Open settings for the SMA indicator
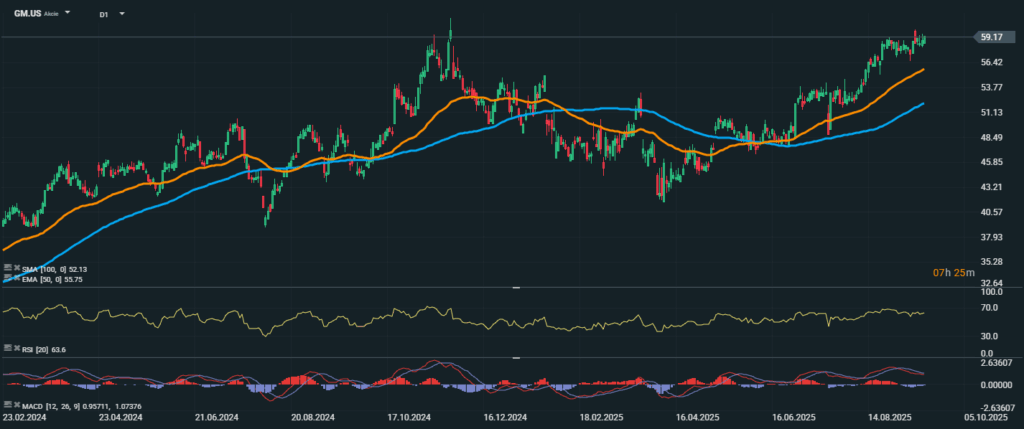The image size is (1024, 429). tap(7, 269)
